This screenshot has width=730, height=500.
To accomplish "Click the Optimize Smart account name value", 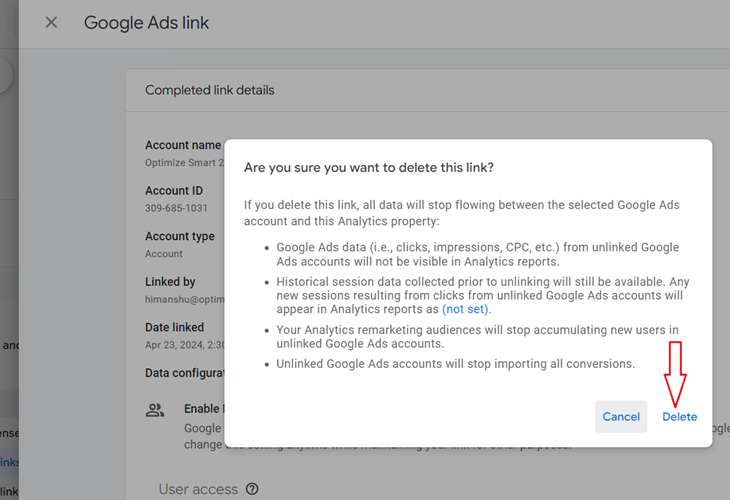I will [x=184, y=163].
